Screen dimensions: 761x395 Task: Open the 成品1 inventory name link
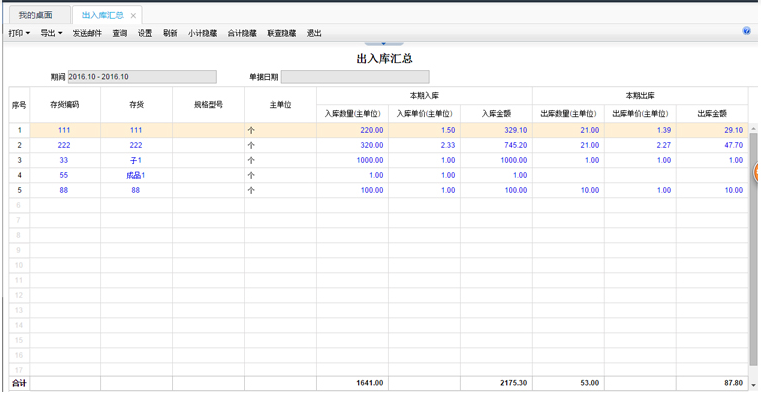[x=135, y=175]
